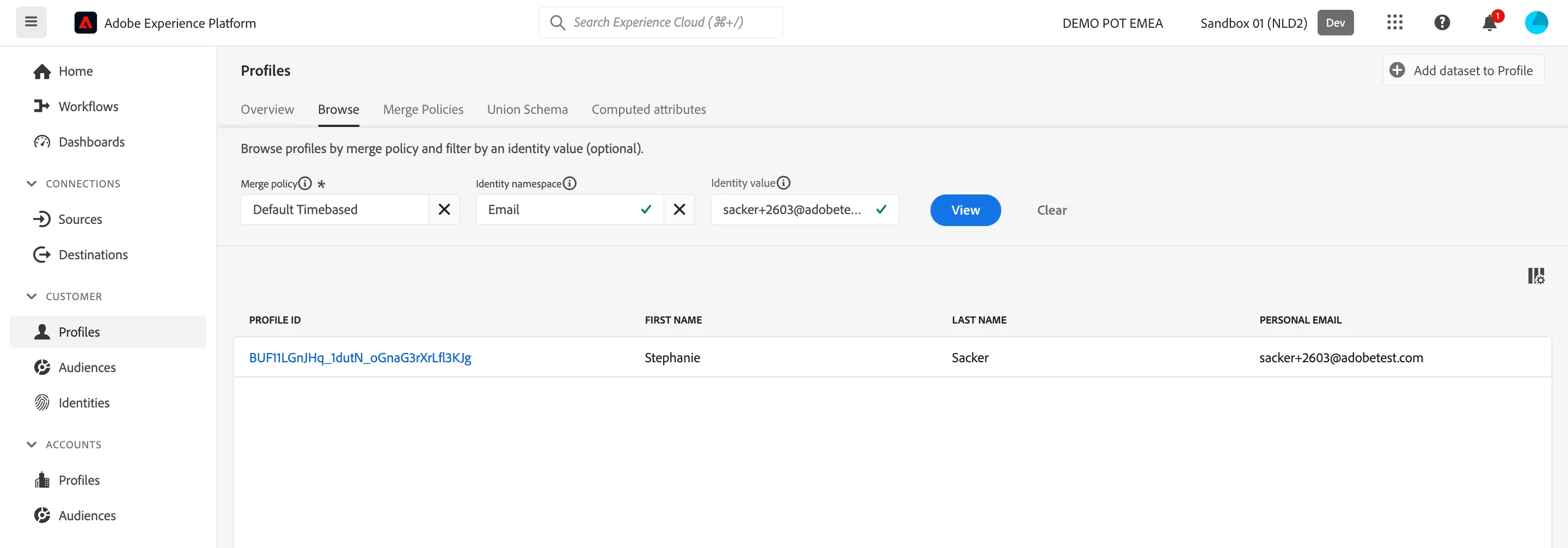Clear the Email identity namespace selection

[x=679, y=210]
